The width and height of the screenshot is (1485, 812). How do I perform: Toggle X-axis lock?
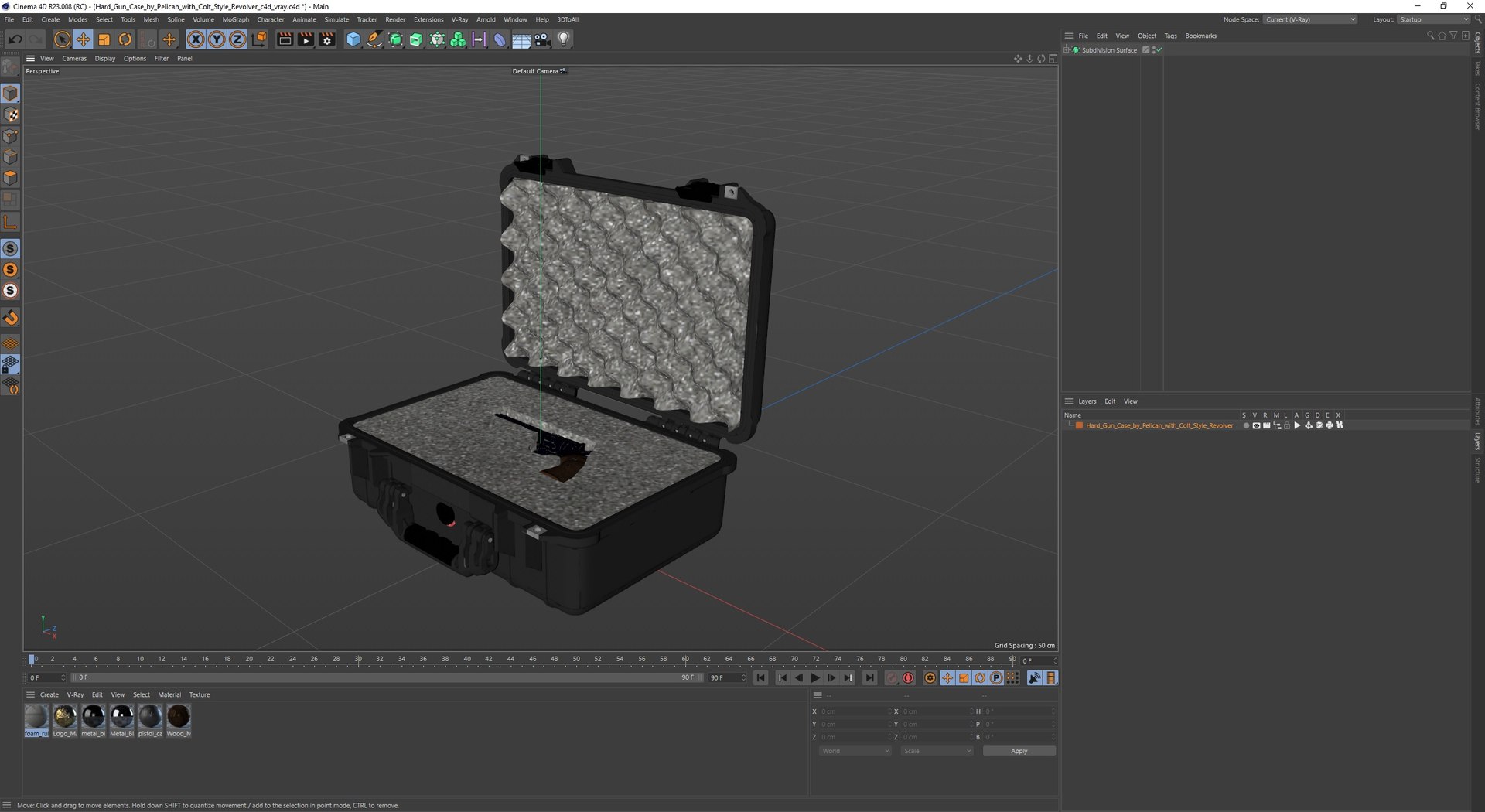196,39
